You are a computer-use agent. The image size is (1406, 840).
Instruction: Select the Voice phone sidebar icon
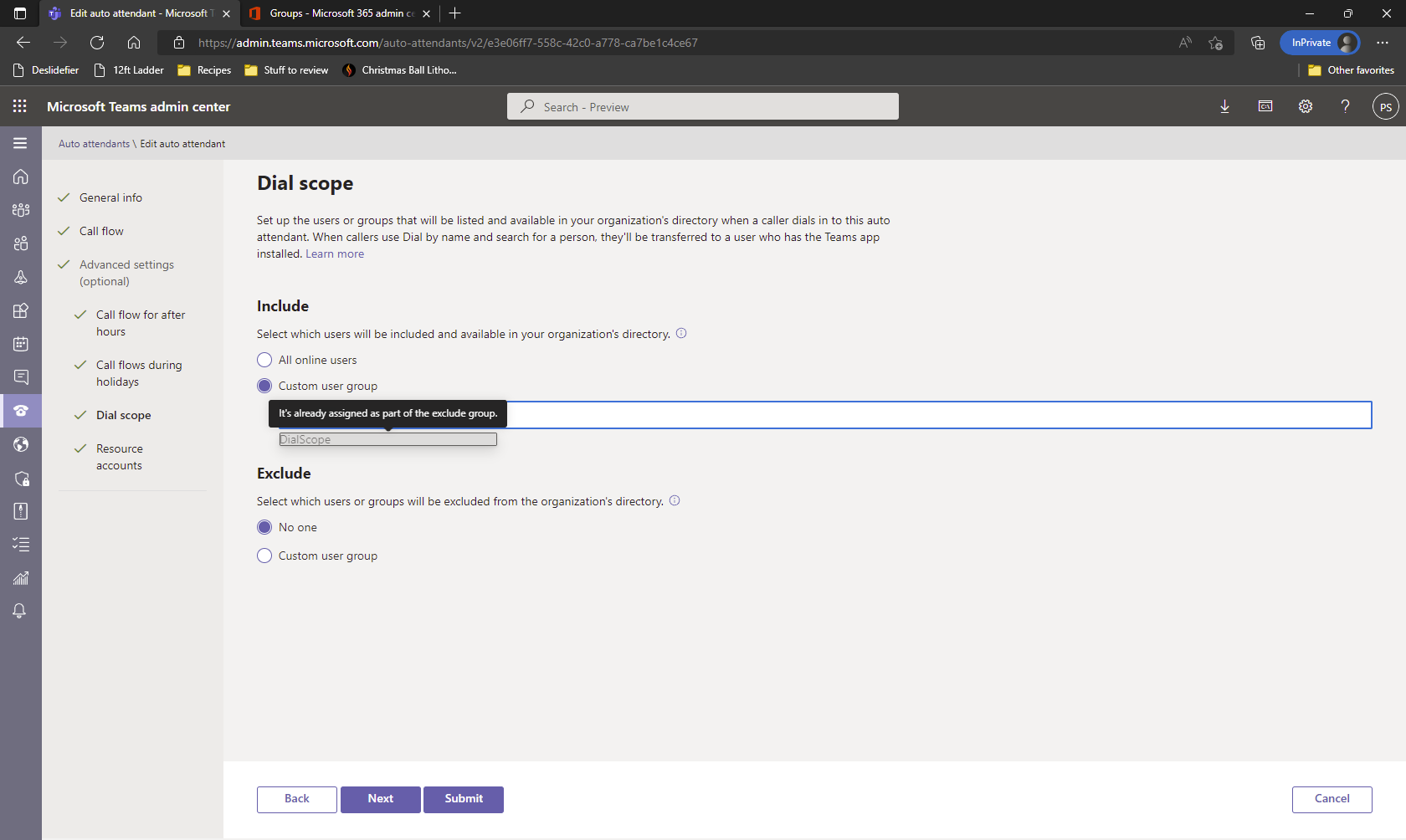pos(21,411)
